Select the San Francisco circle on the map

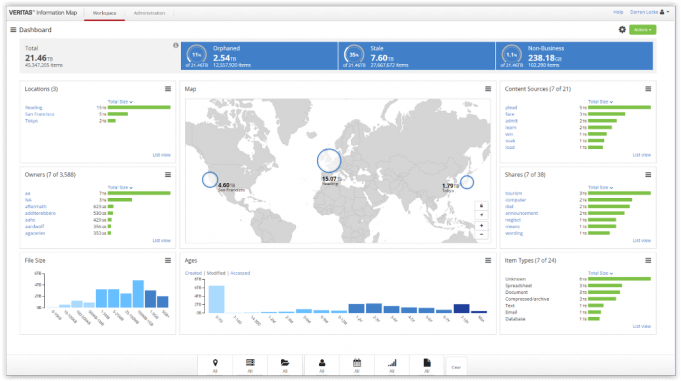click(x=210, y=179)
